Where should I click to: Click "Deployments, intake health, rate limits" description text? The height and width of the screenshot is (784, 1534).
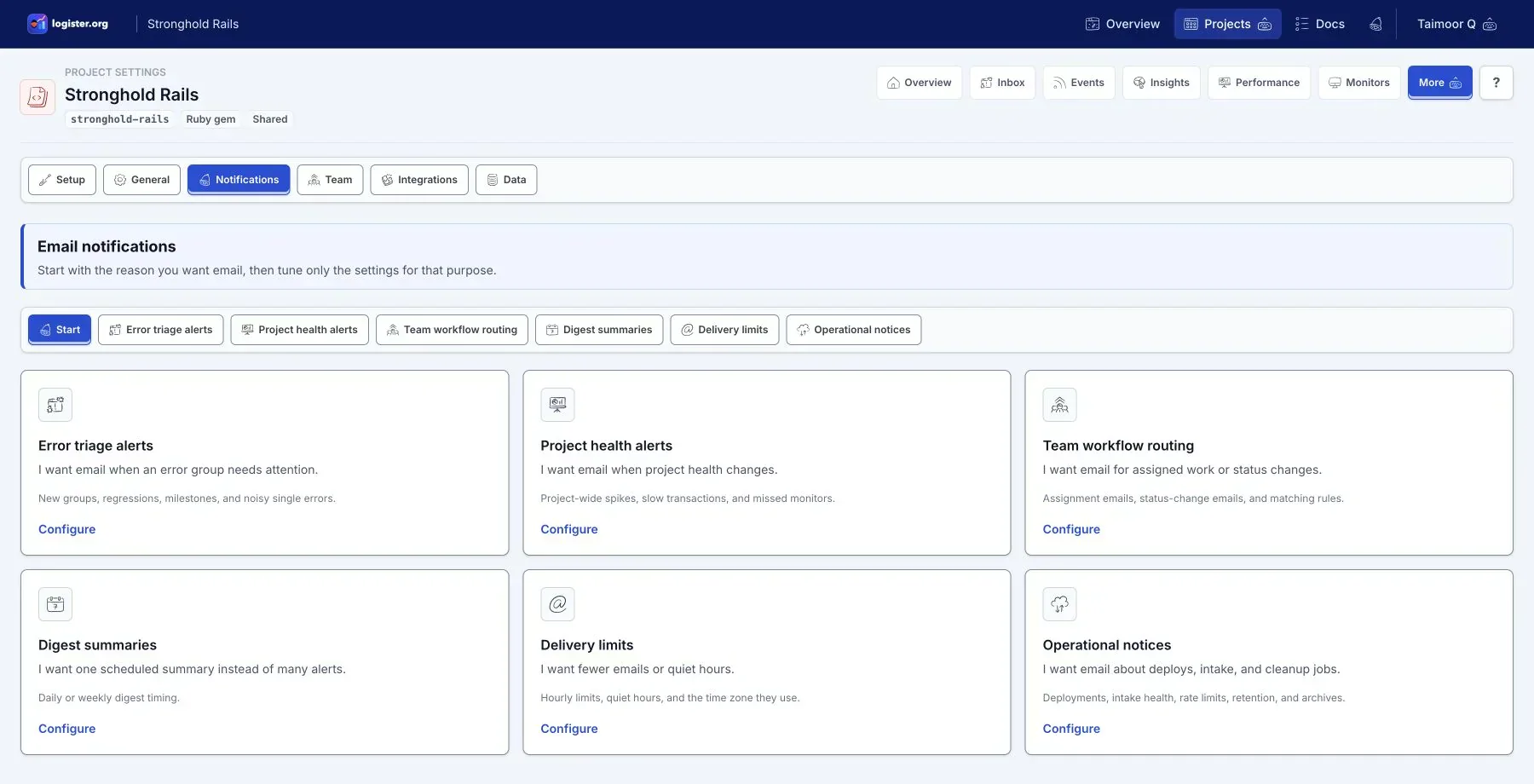[x=1193, y=698]
